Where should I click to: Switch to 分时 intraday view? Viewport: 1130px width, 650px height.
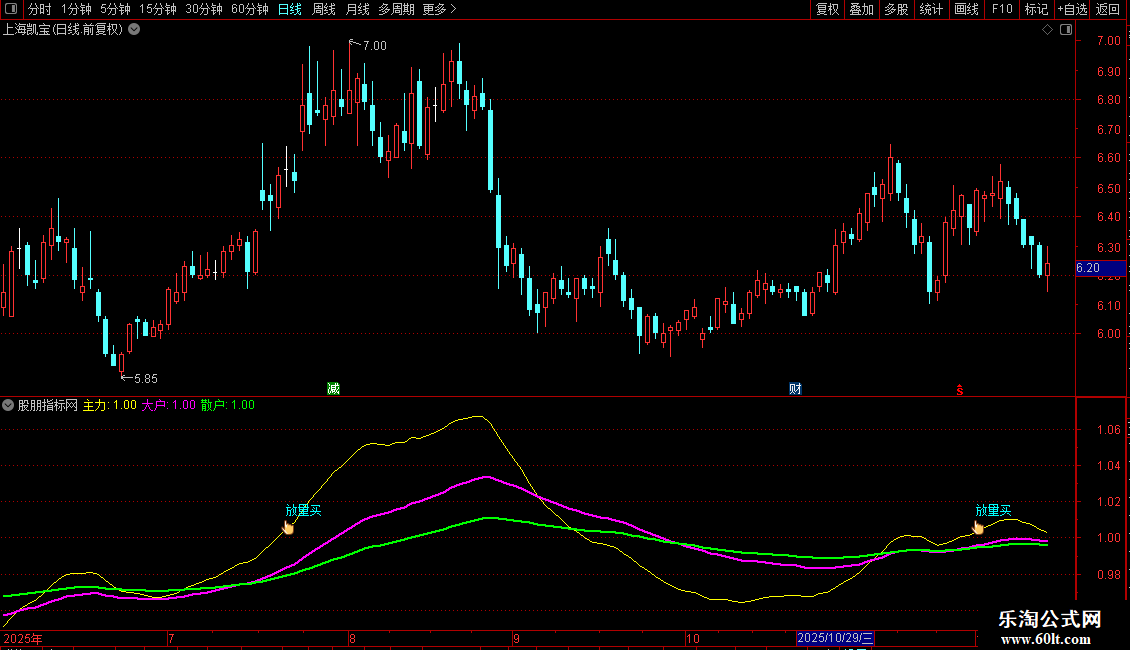(x=40, y=9)
